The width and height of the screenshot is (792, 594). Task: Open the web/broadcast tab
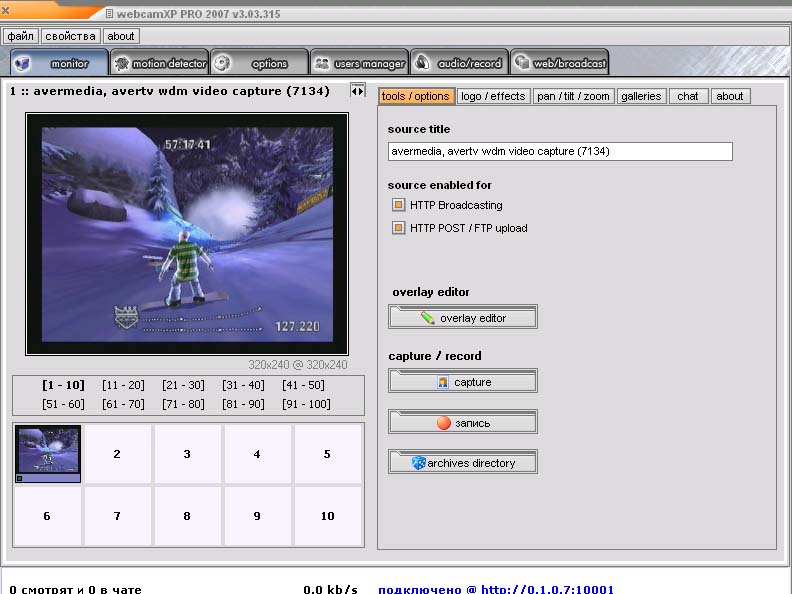click(x=559, y=62)
